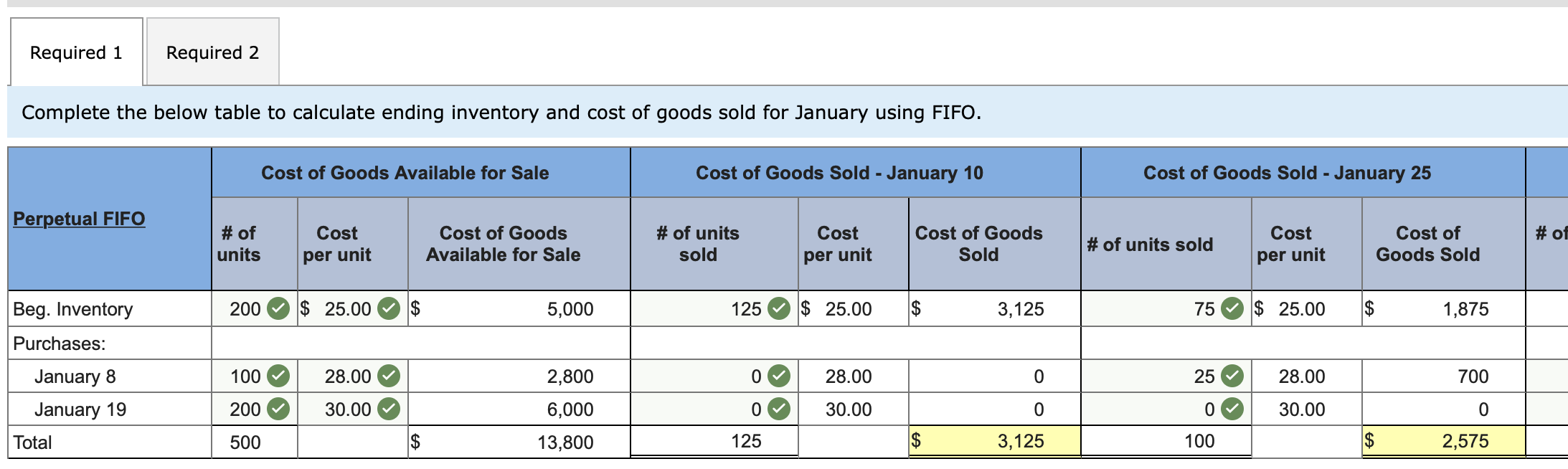Viewport: 1568px width, 469px height.
Task: Click check icon for January 19 row, Jan 25 units sold
Action: pos(1232,409)
